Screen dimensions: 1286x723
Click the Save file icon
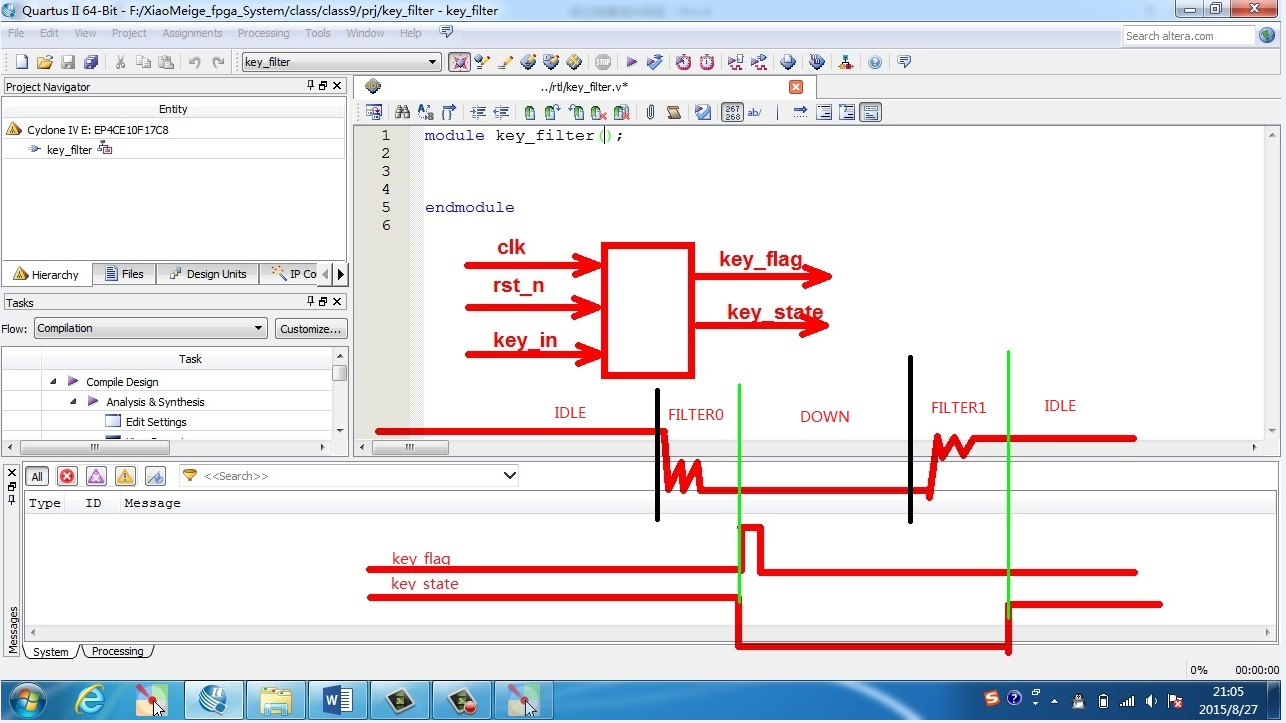67,62
